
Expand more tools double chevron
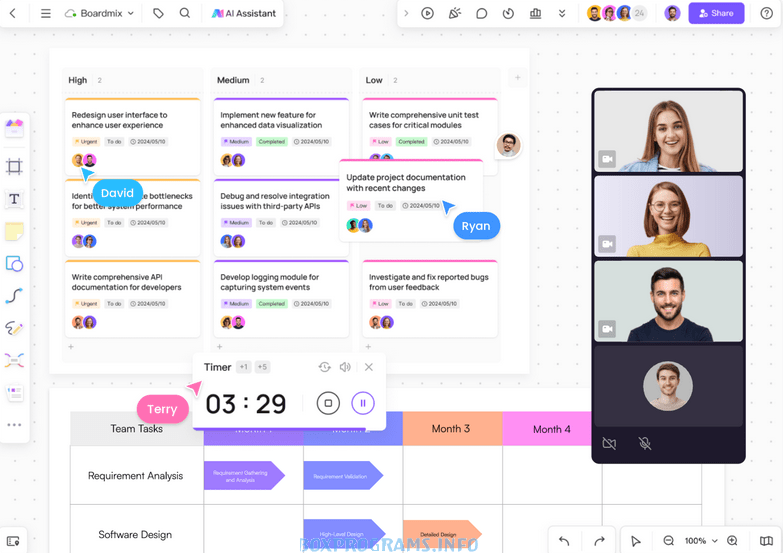562,13
